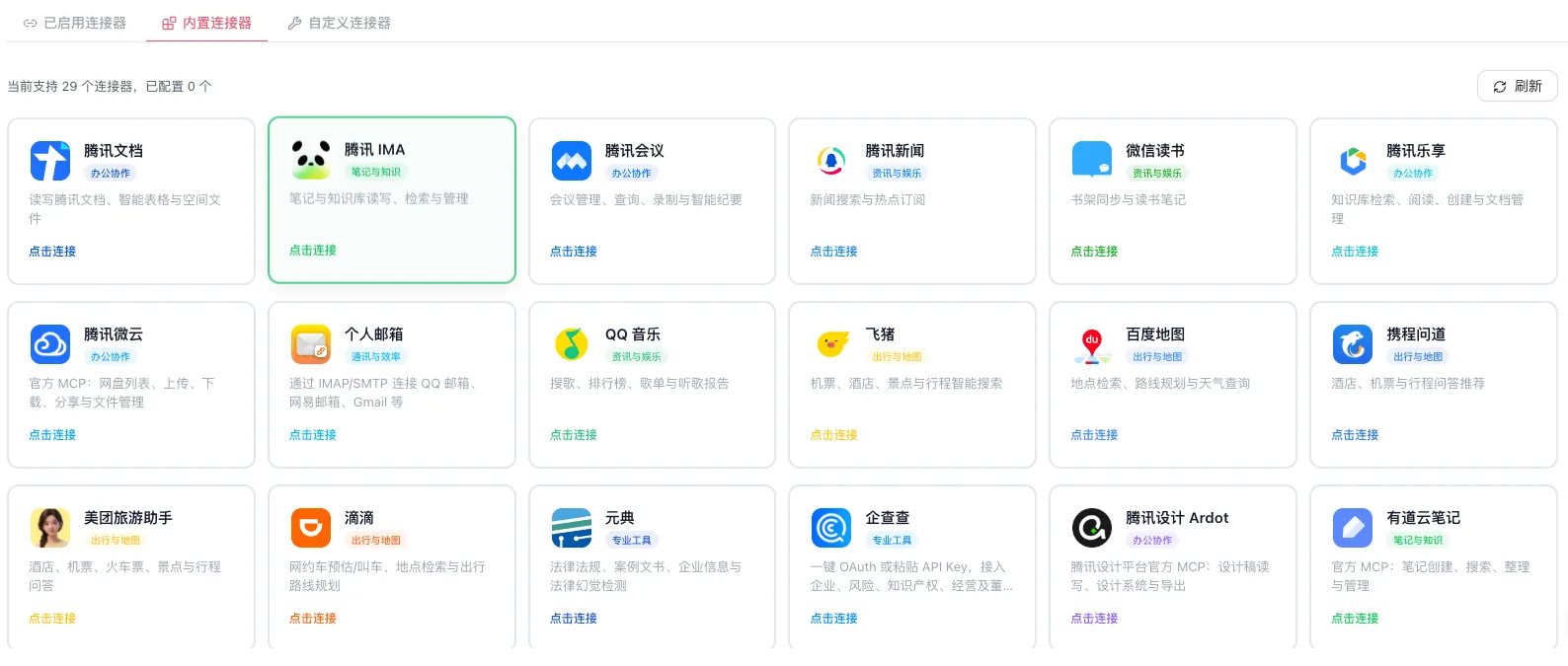
Task: Switch to the 已启用连接器 tab
Action: coord(75,23)
